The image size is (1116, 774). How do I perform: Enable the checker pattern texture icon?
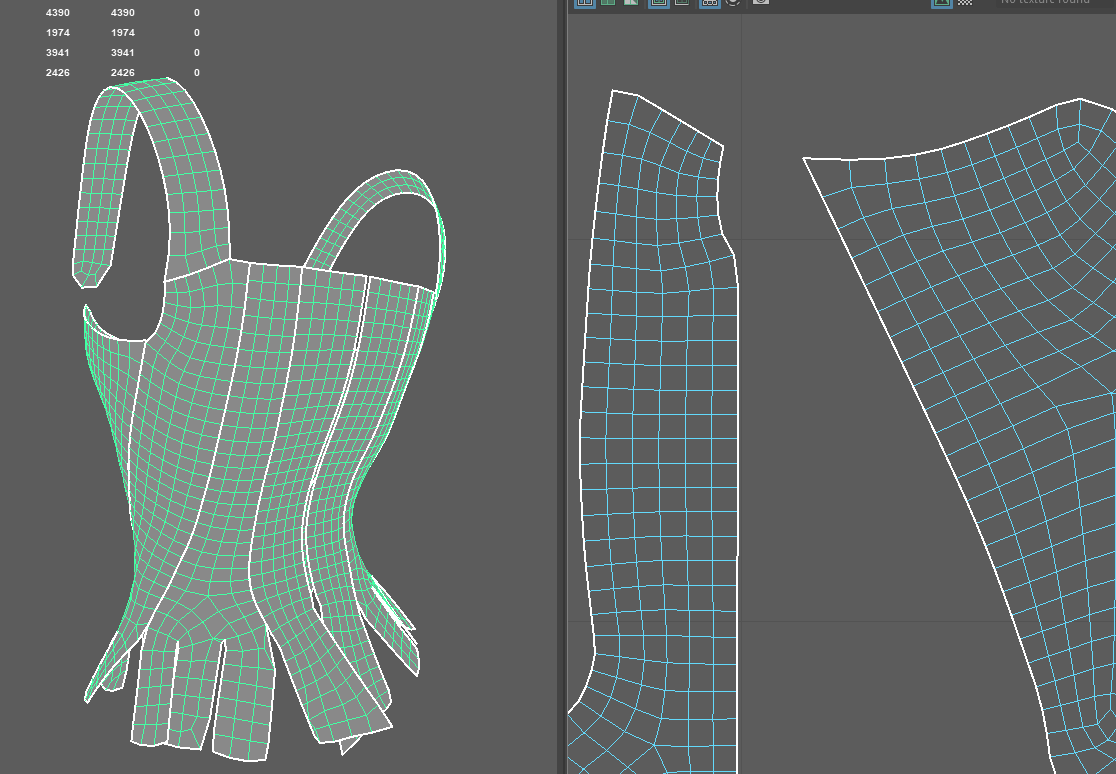[965, 3]
